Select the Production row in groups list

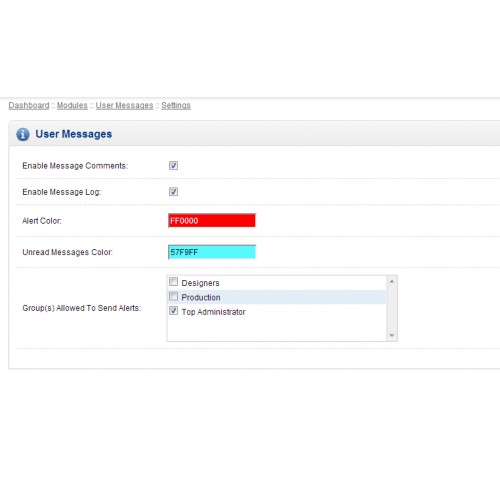click(277, 297)
